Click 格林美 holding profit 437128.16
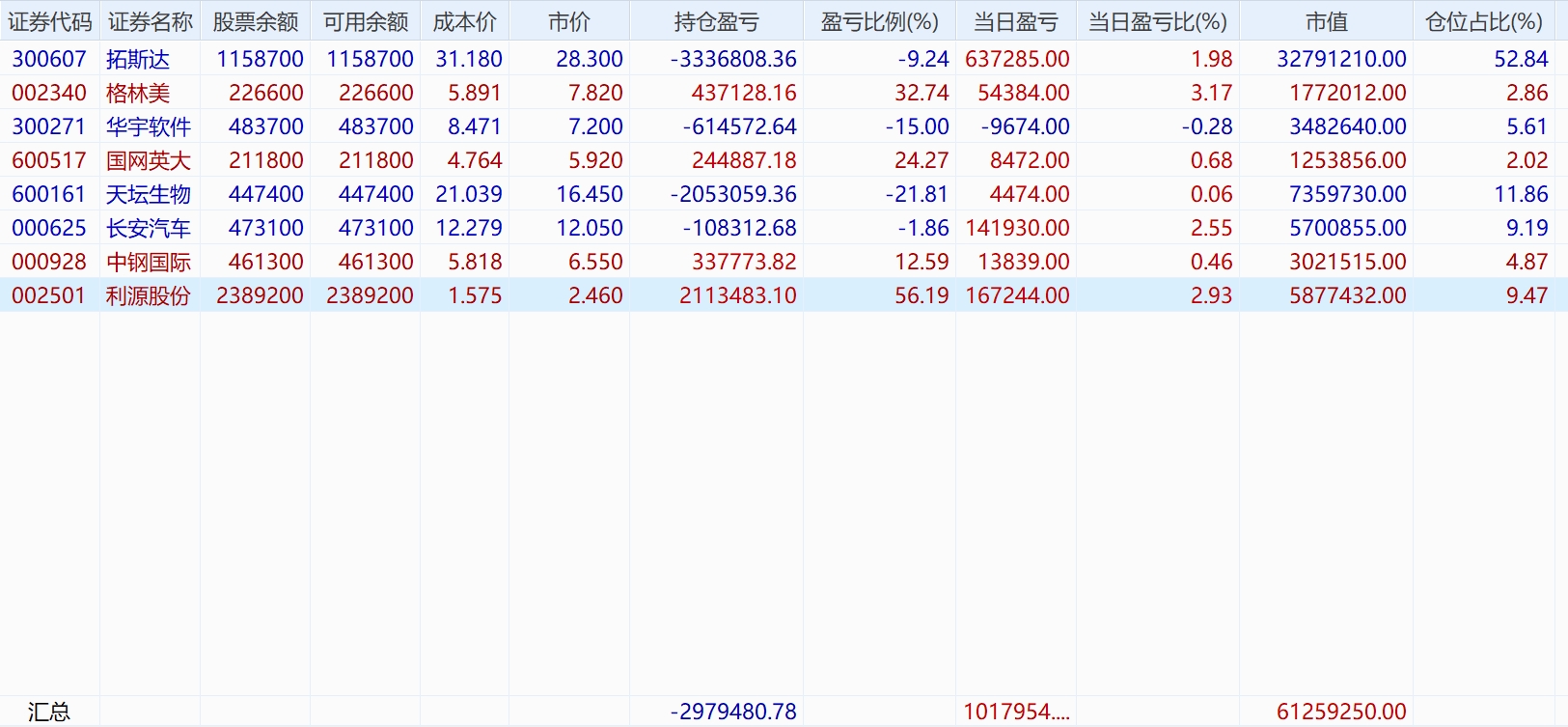Image resolution: width=1568 pixels, height=727 pixels. point(744,93)
